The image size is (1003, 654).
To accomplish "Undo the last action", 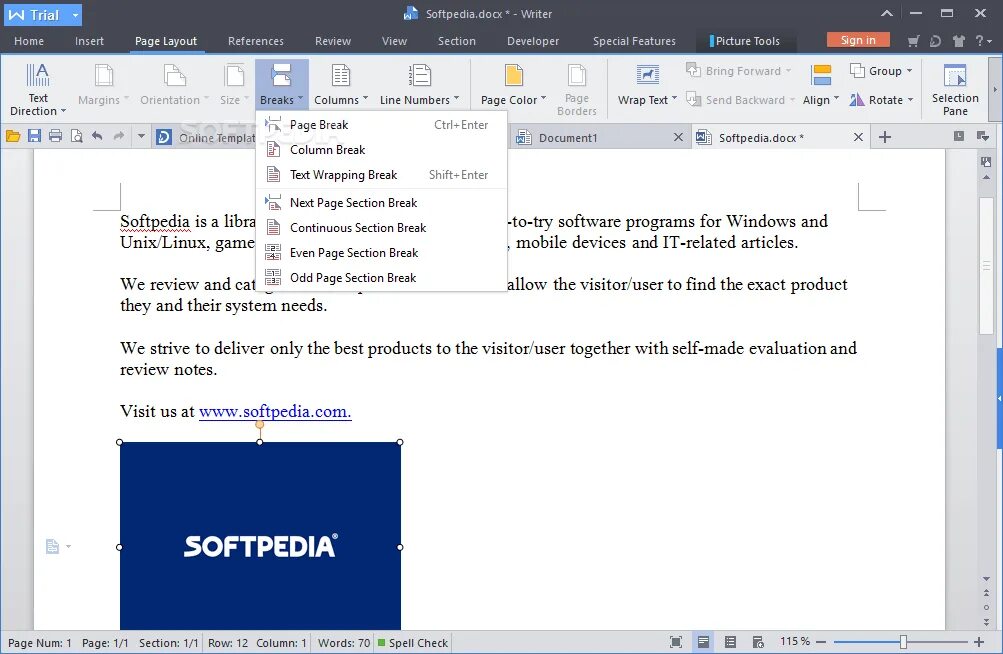I will click(97, 136).
